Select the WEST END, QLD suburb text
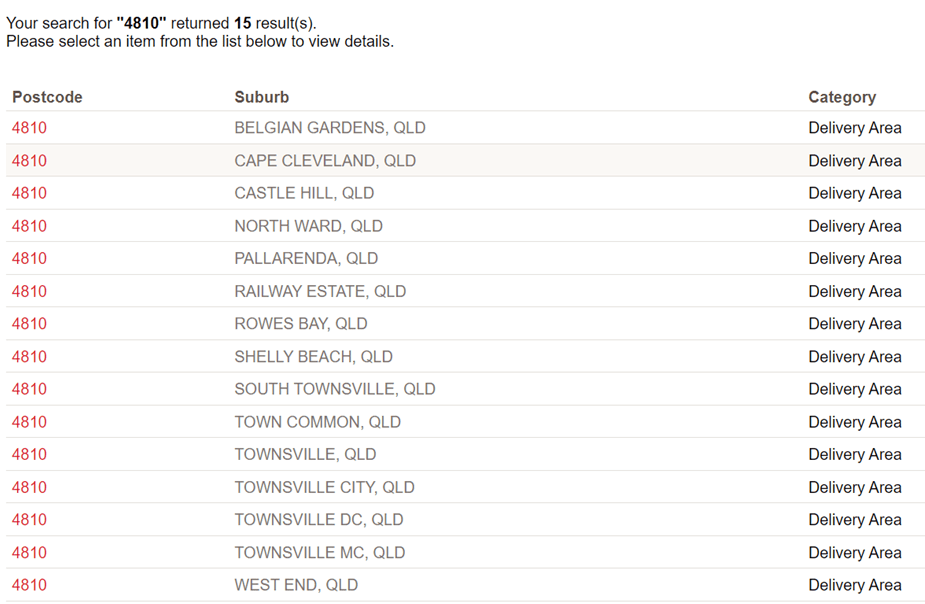The image size is (925, 604). click(296, 585)
